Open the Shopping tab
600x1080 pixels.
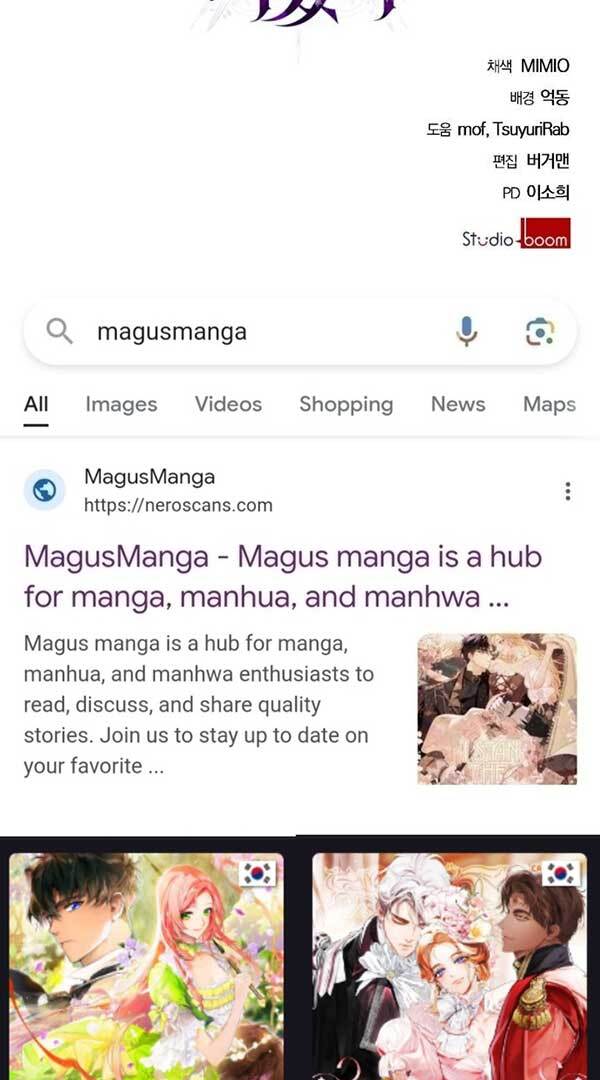pyautogui.click(x=346, y=404)
